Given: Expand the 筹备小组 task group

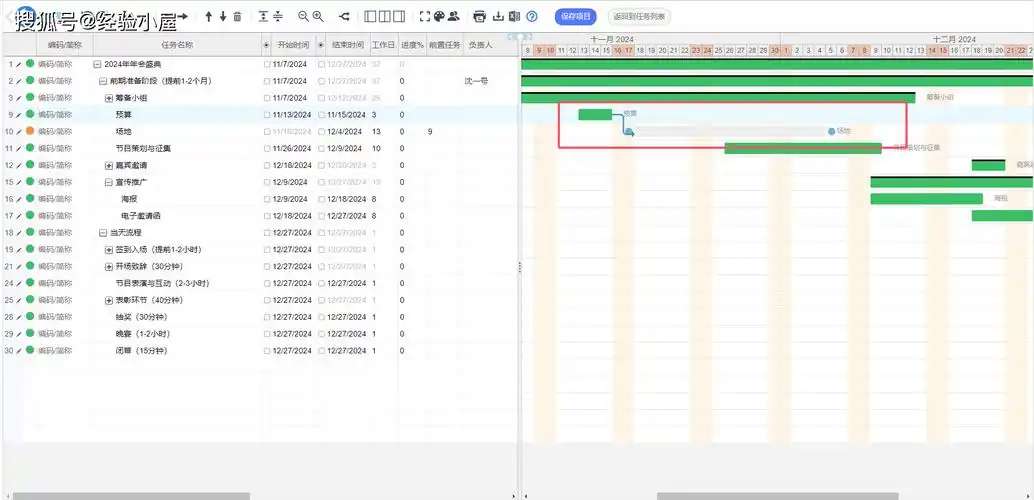Looking at the screenshot, I should pos(109,98).
